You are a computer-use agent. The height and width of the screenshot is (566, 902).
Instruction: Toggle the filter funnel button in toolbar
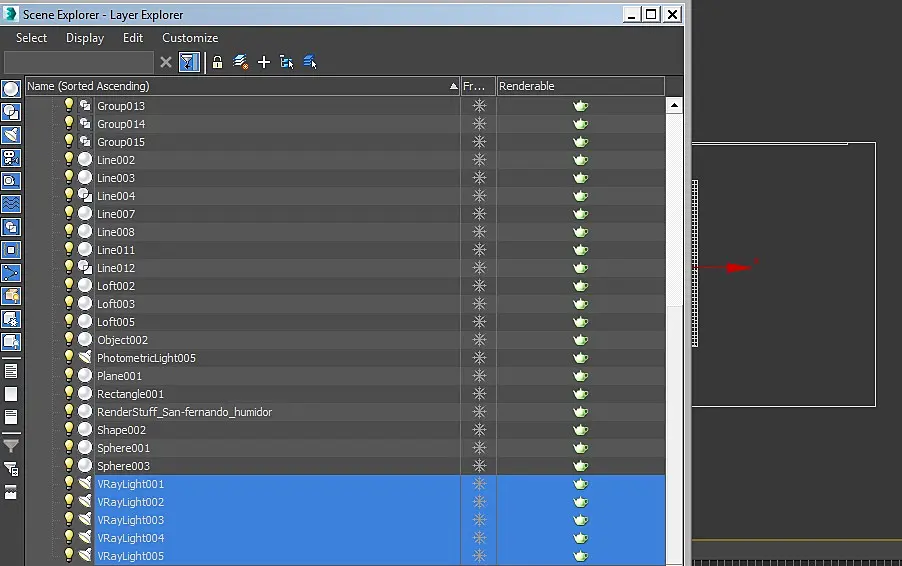tap(189, 62)
